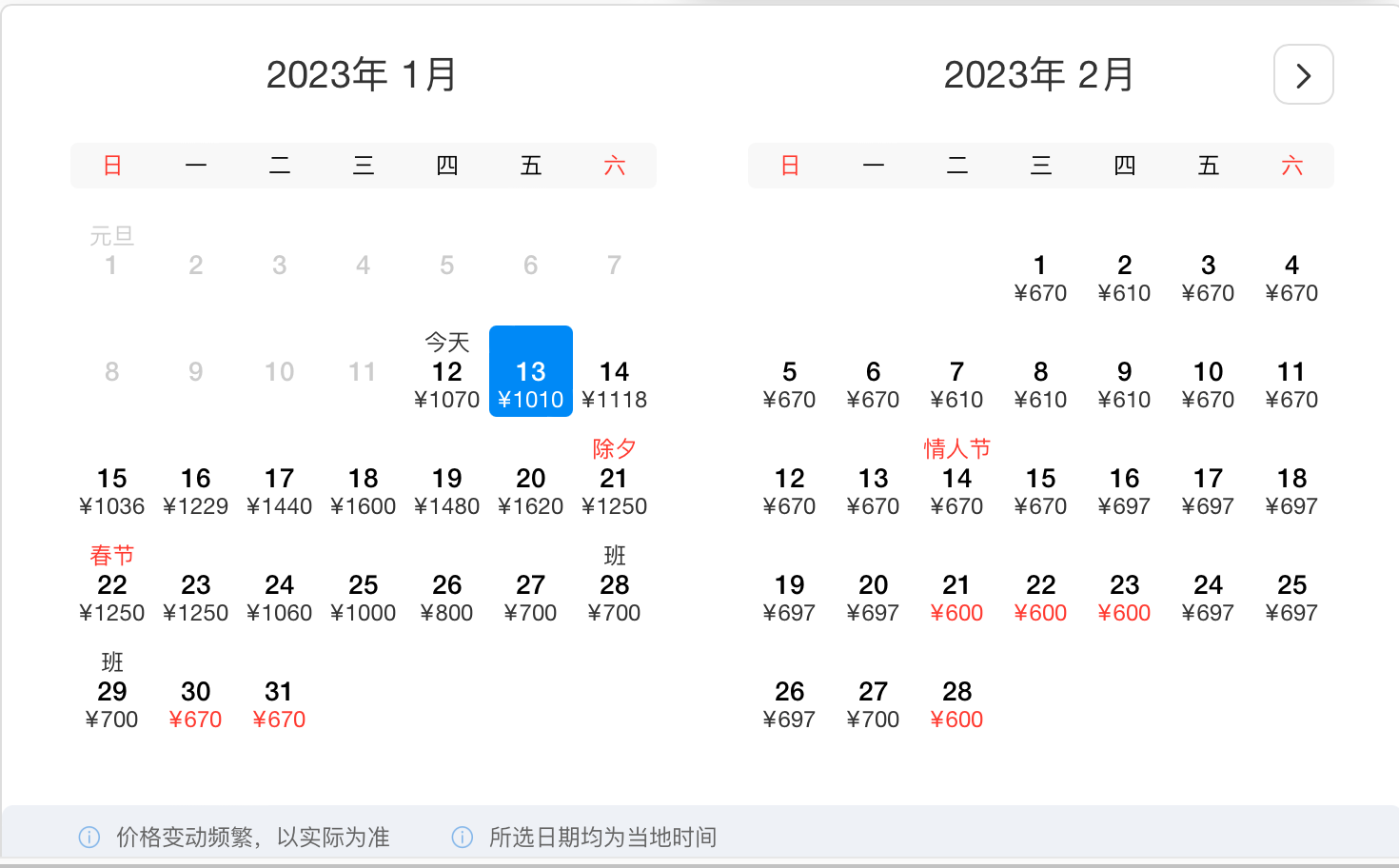The width and height of the screenshot is (1399, 868).
Task: Choose January 20 at ¥1620
Action: tap(530, 491)
